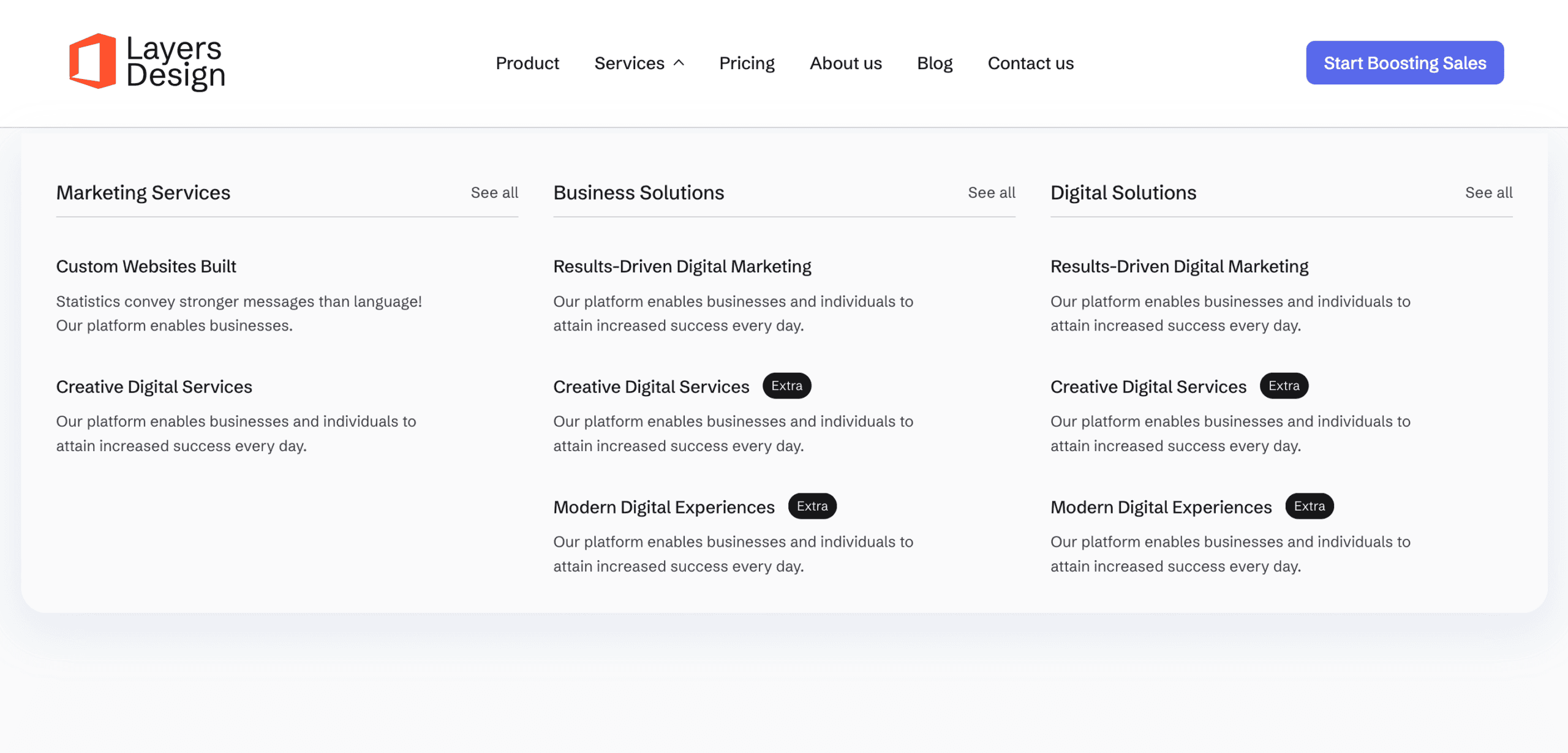1568x753 pixels.
Task: See all Digital Solutions
Action: coord(1488,193)
